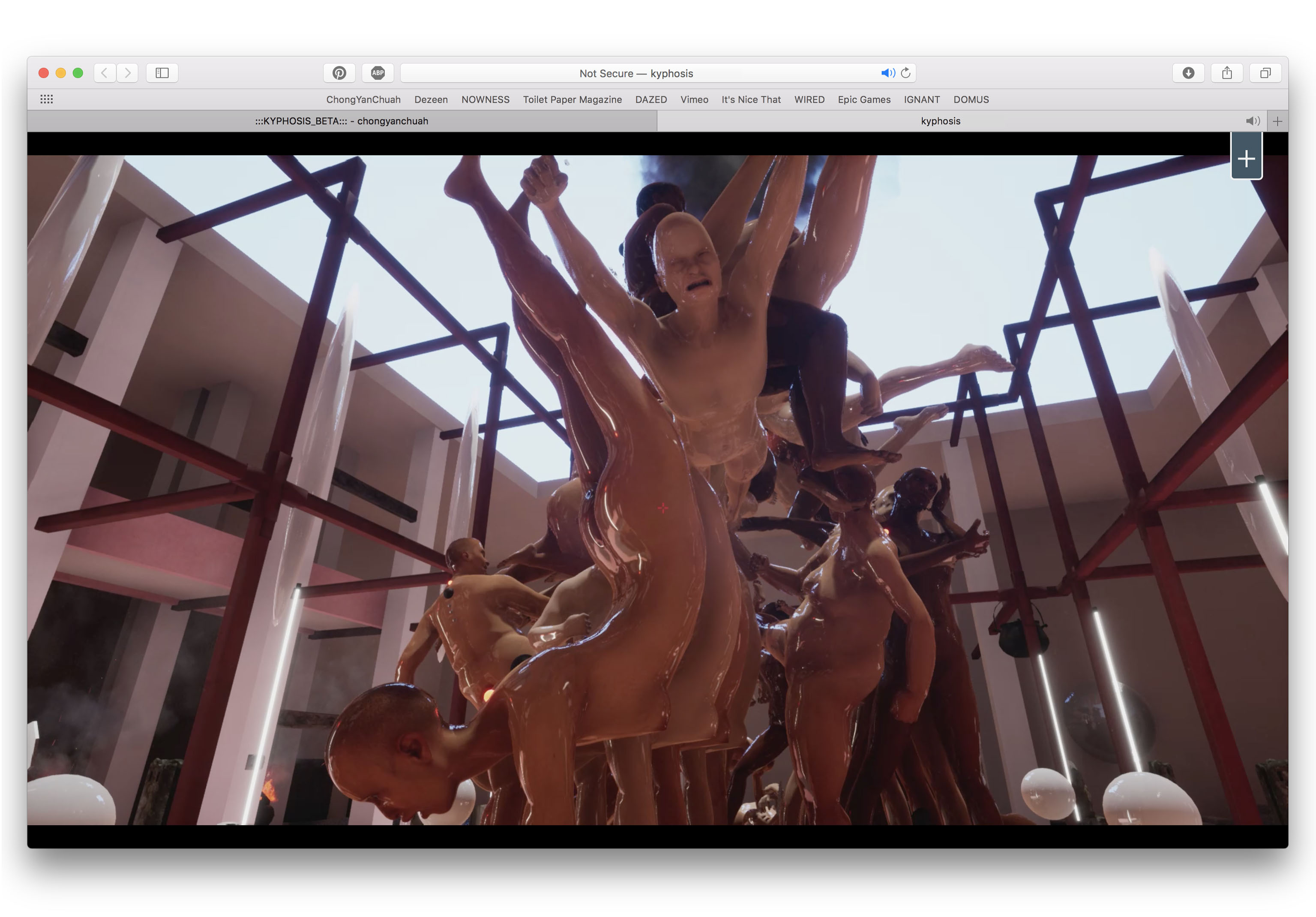Expand the white plus overlay panel
Image resolution: width=1316 pixels, height=917 pixels.
[x=1246, y=159]
